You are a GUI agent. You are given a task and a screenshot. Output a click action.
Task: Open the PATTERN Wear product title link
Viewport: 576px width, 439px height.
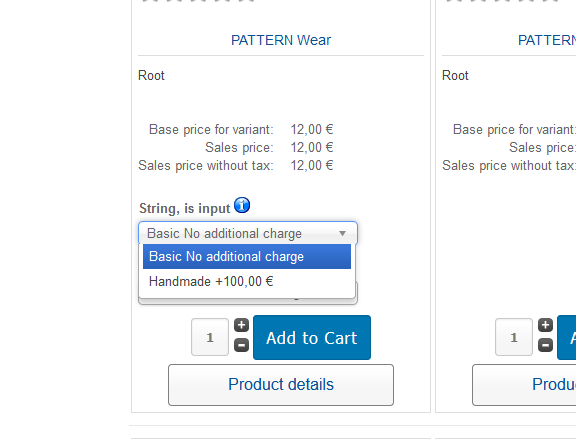(281, 40)
